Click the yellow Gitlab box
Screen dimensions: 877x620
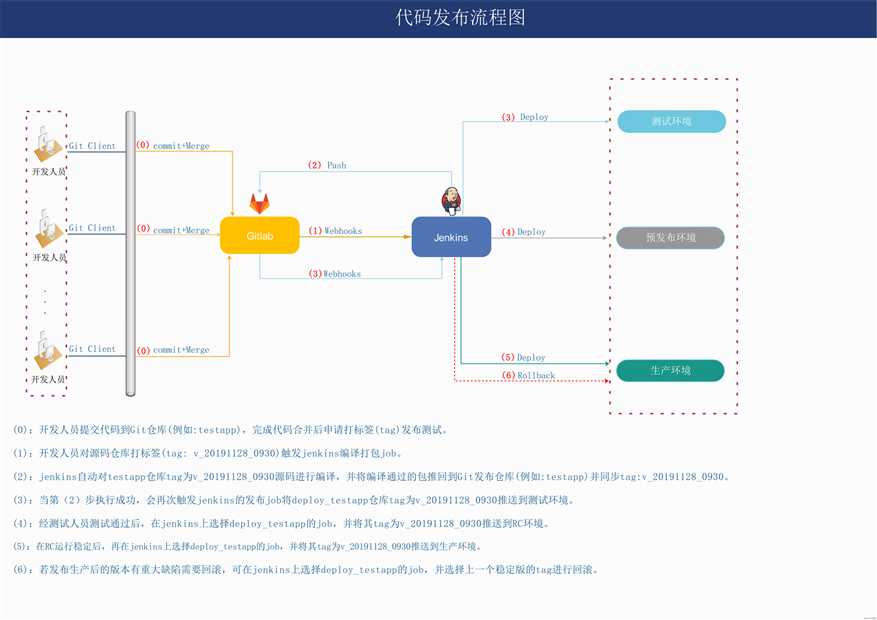(260, 235)
